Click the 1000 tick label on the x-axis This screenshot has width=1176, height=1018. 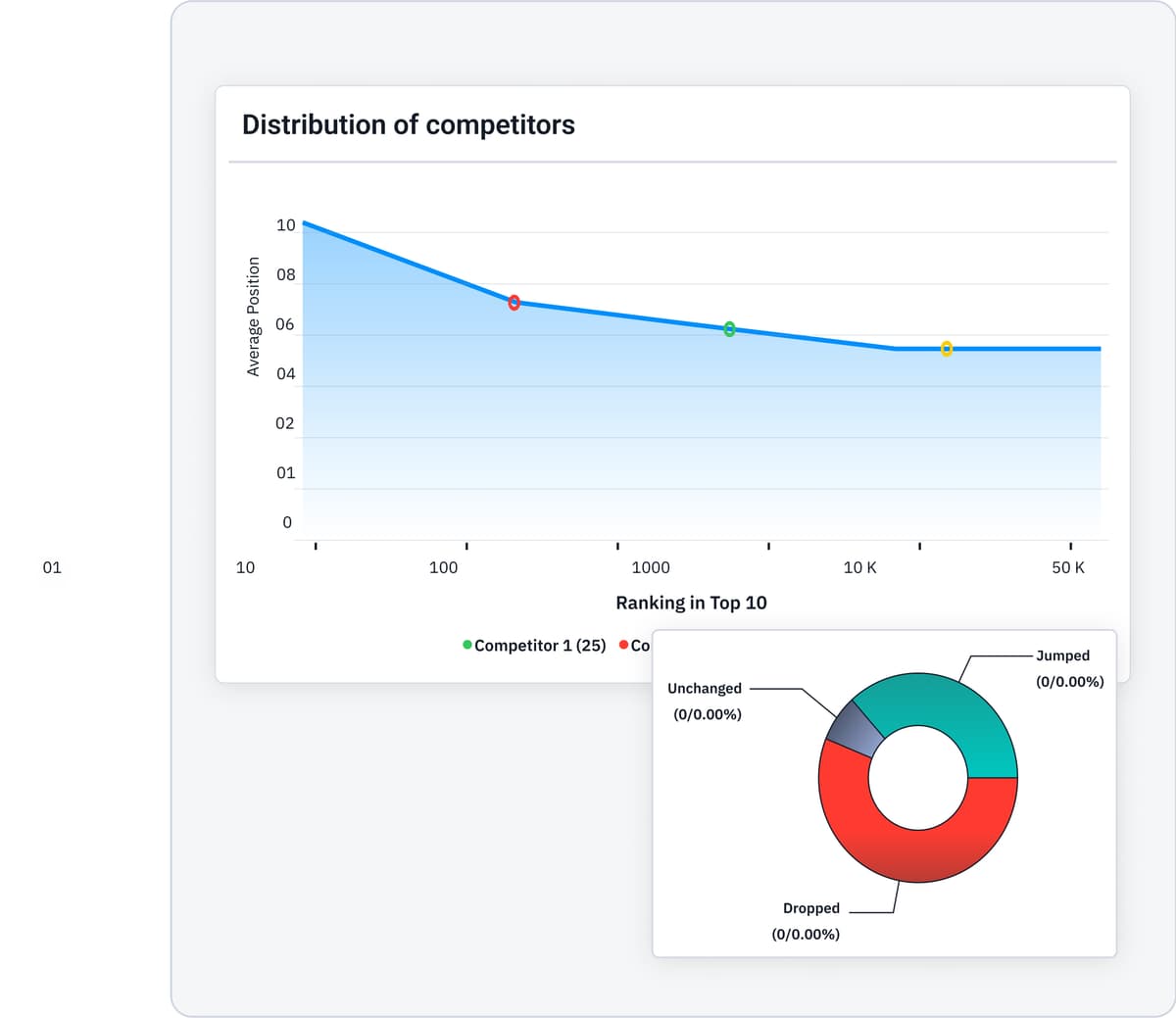[651, 567]
